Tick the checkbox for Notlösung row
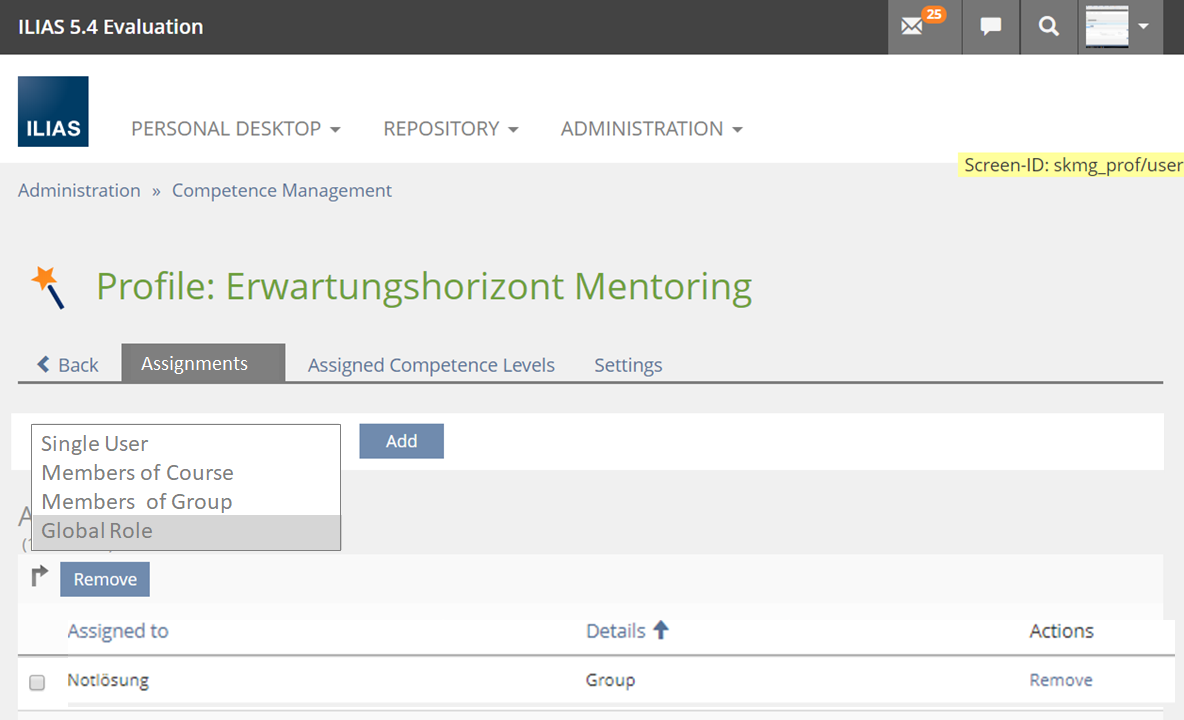 [37, 682]
